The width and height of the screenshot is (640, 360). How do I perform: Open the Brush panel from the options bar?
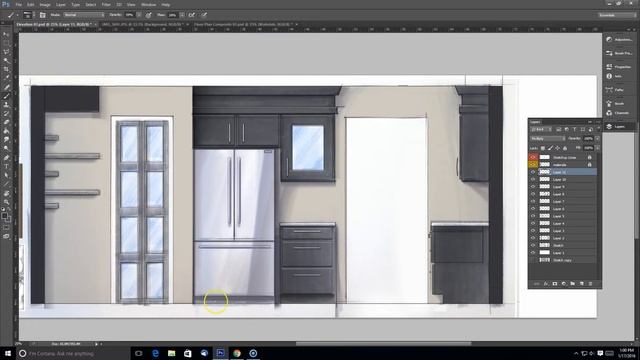pos(42,15)
